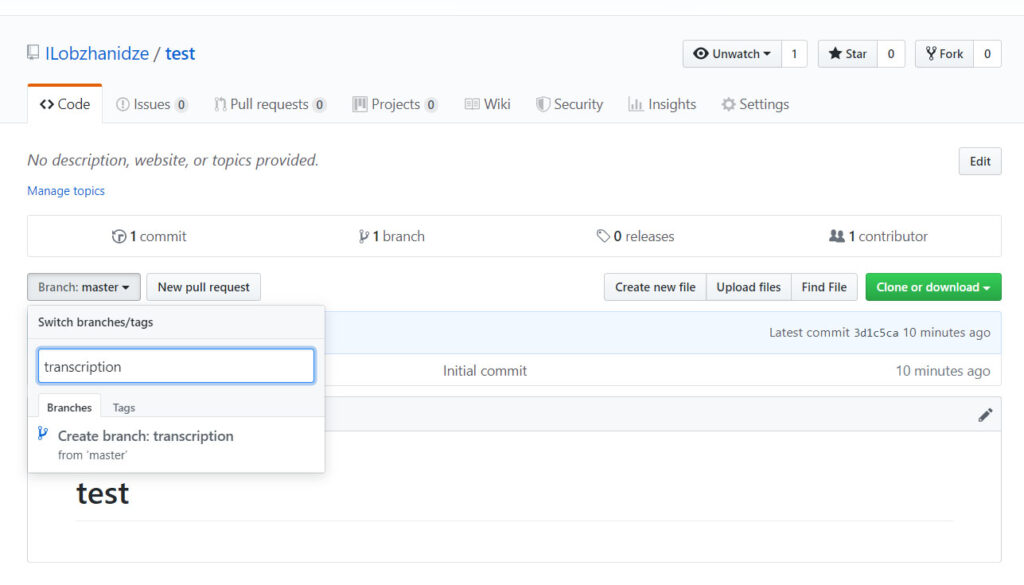Click the Star button
Image resolution: width=1024 pixels, height=585 pixels.
tap(847, 54)
